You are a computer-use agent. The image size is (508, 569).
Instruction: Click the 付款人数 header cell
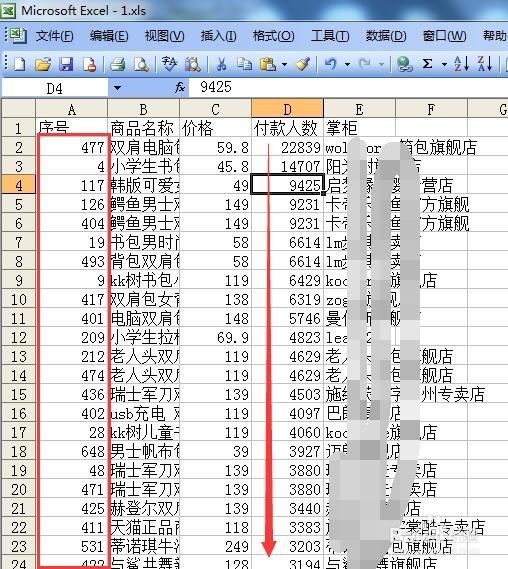pos(287,127)
